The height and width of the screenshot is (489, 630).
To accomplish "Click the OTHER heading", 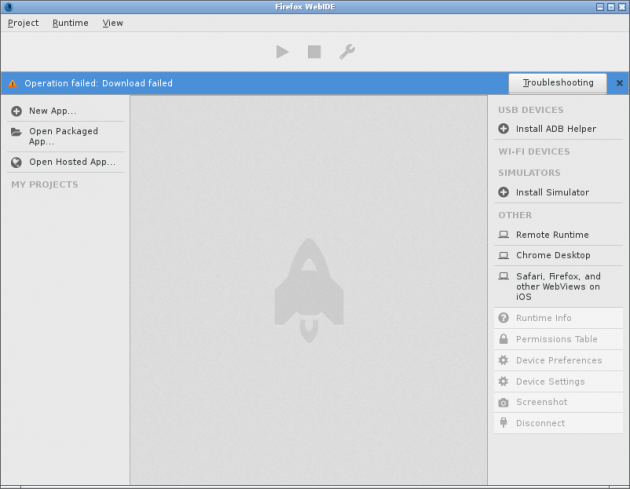I will pos(515,215).
